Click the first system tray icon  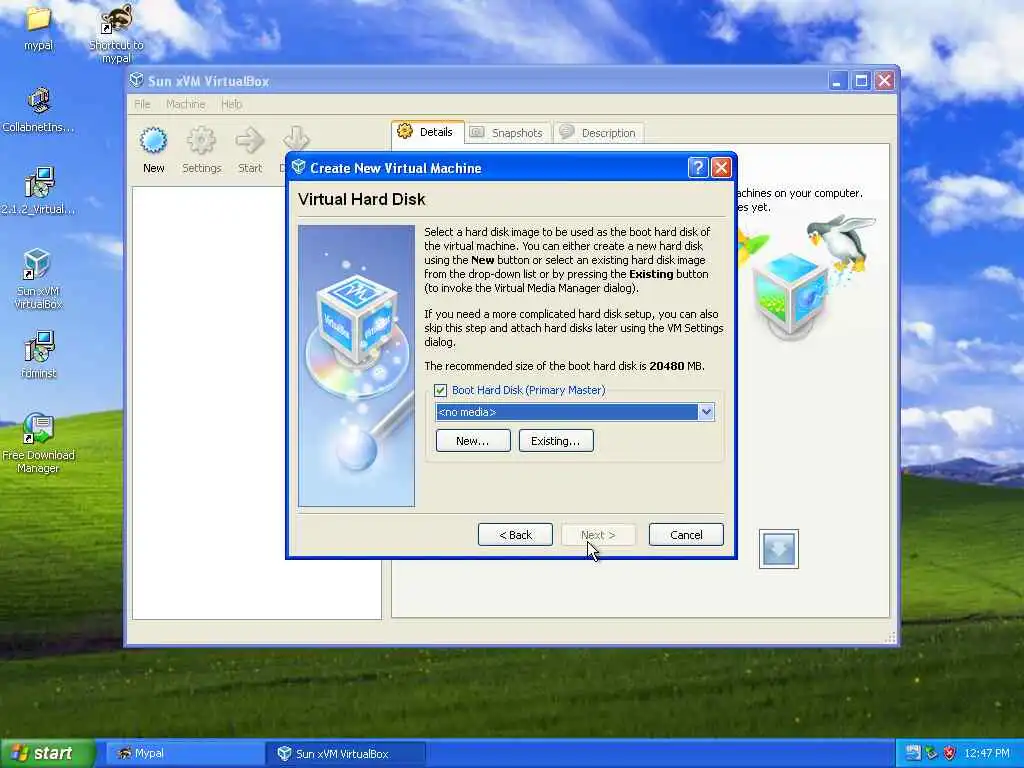913,753
